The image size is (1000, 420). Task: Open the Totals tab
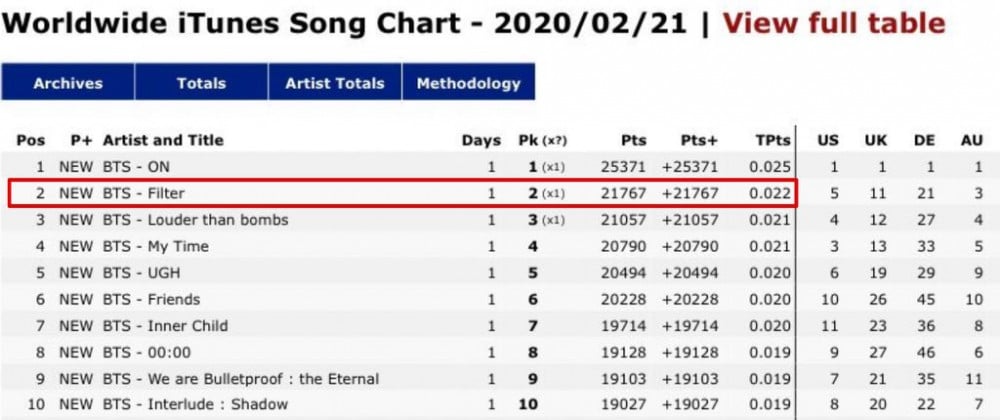[201, 84]
